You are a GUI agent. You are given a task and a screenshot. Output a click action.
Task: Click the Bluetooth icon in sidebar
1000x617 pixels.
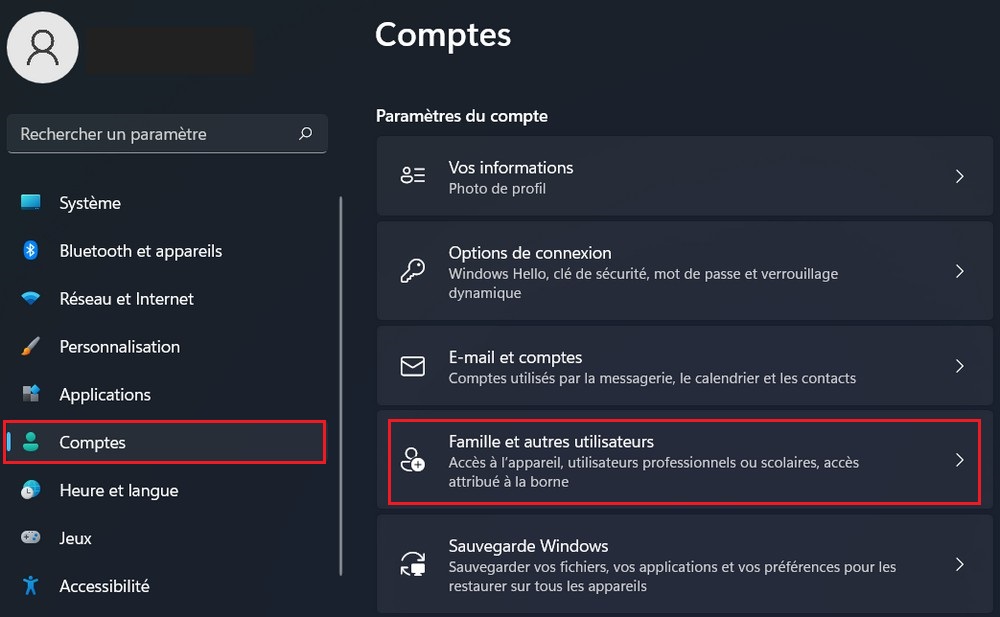[31, 251]
